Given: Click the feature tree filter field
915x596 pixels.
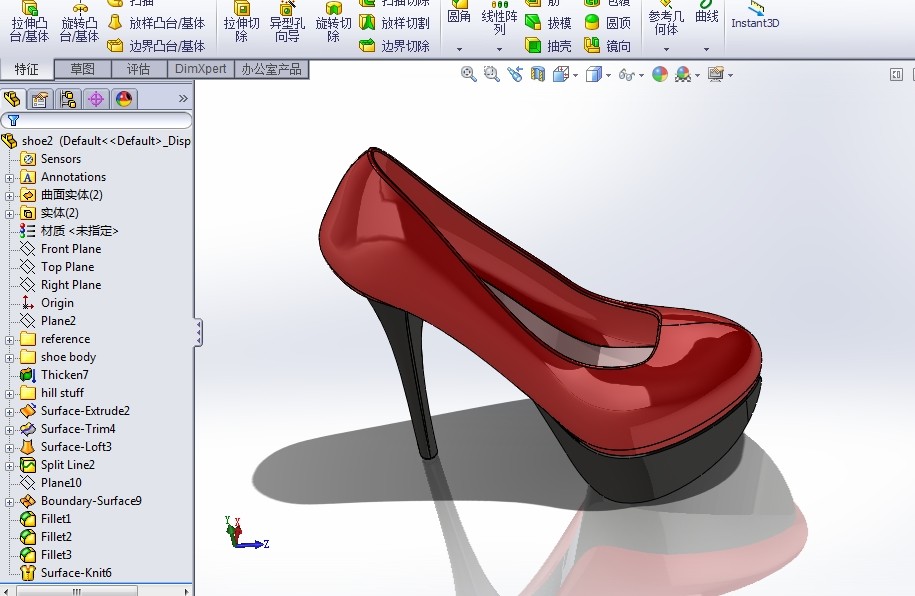Looking at the screenshot, I should coord(96,120).
